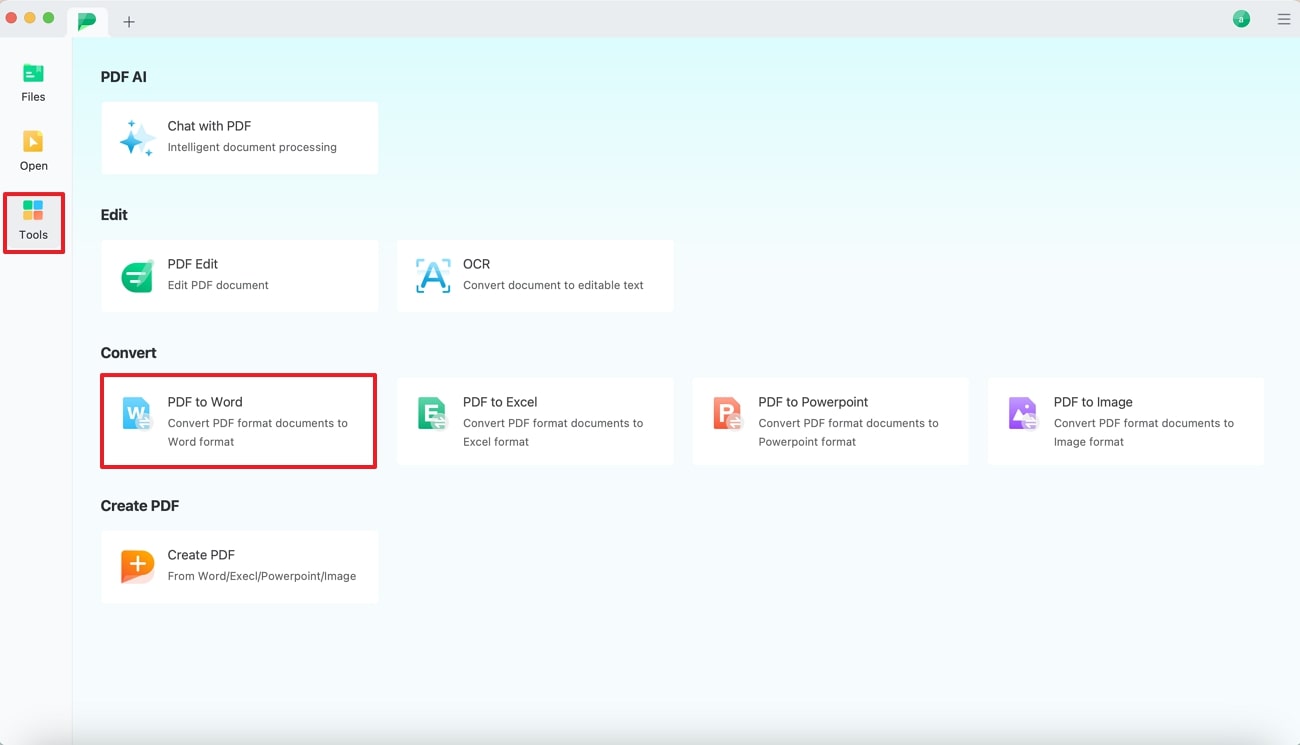Click the 'Open' sidebar label
Image resolution: width=1300 pixels, height=745 pixels.
point(34,166)
